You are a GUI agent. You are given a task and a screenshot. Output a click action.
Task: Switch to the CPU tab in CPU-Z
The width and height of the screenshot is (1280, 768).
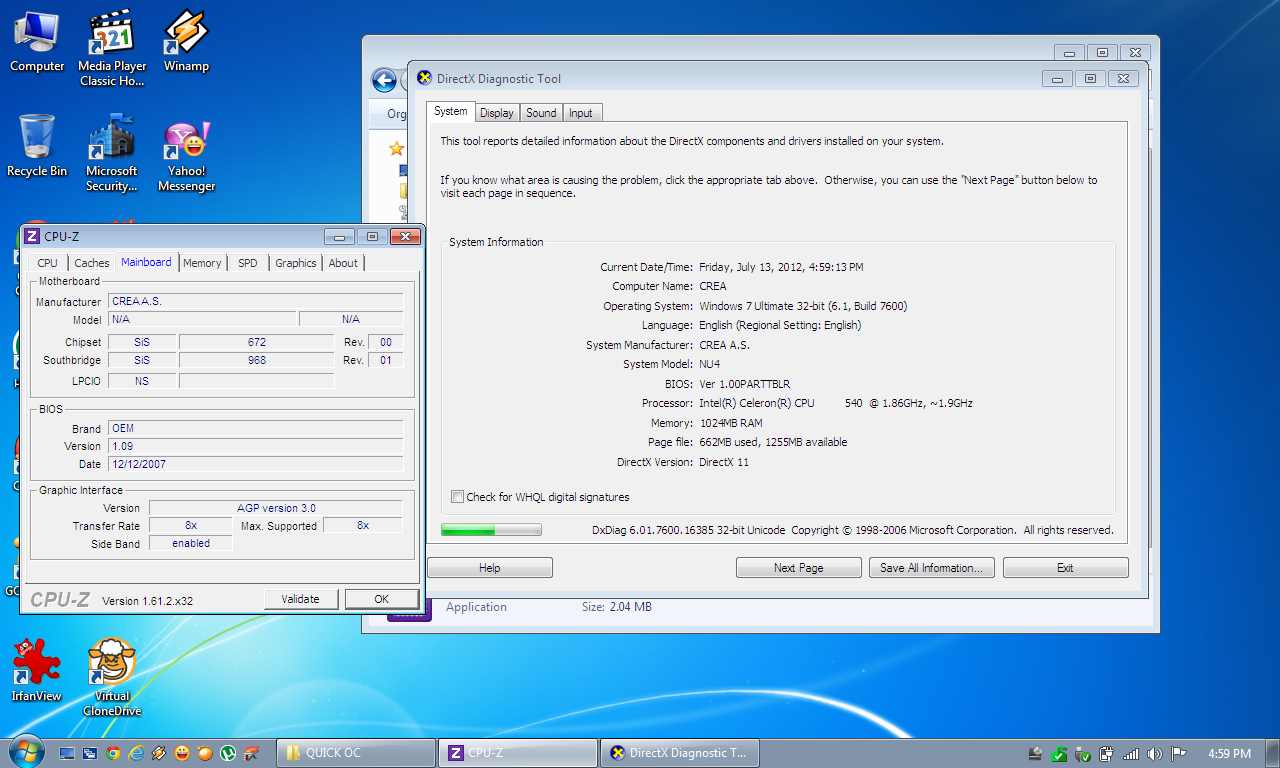(48, 263)
